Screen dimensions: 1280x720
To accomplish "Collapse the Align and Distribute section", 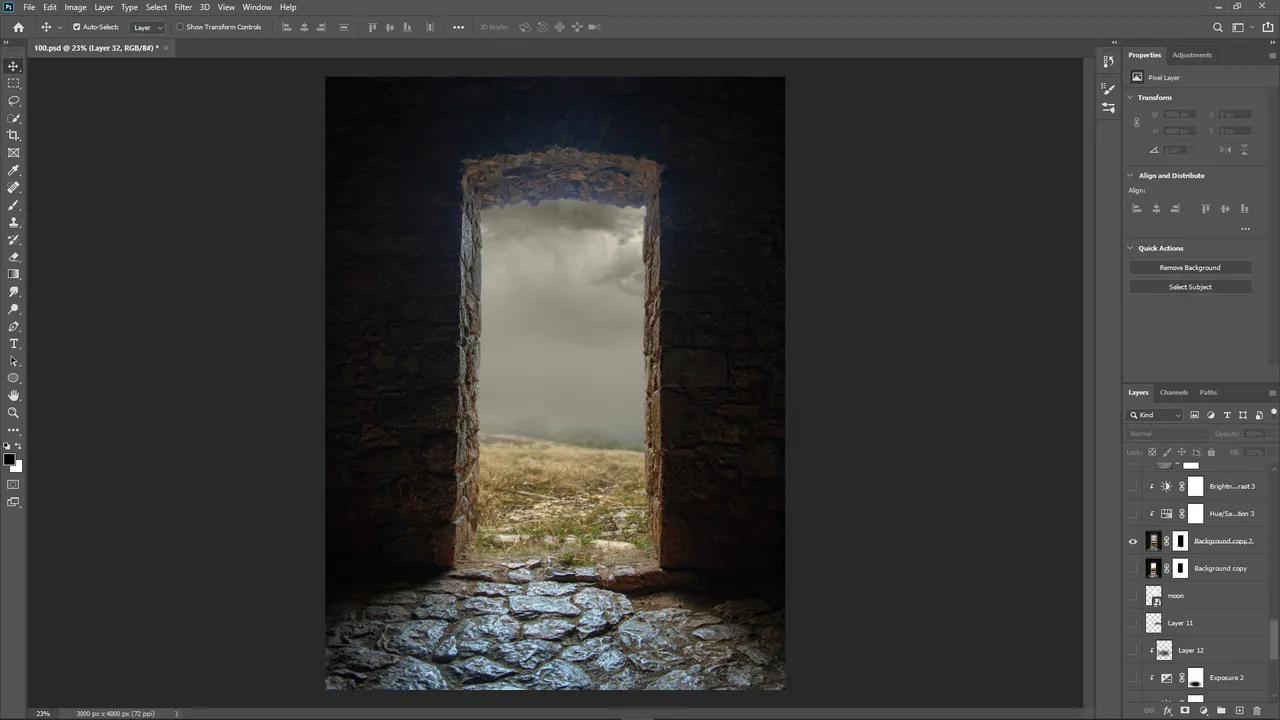I will coord(1130,175).
